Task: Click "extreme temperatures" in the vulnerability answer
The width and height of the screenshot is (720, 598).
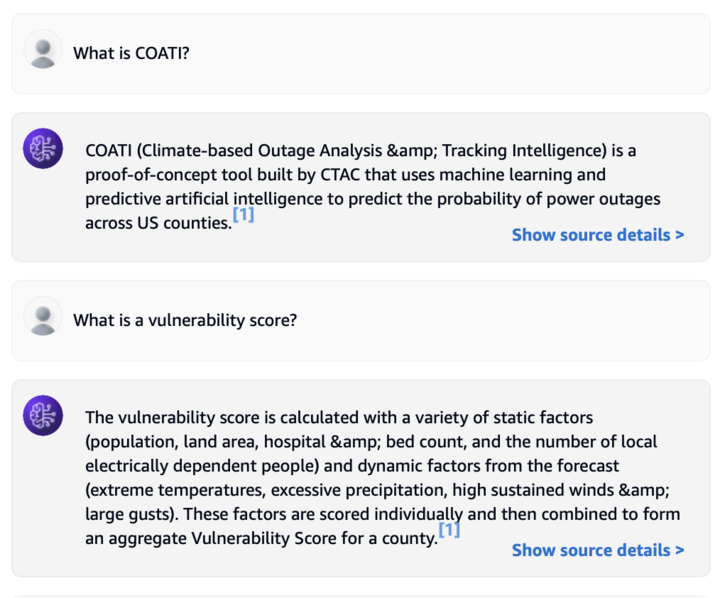Action: [178, 490]
